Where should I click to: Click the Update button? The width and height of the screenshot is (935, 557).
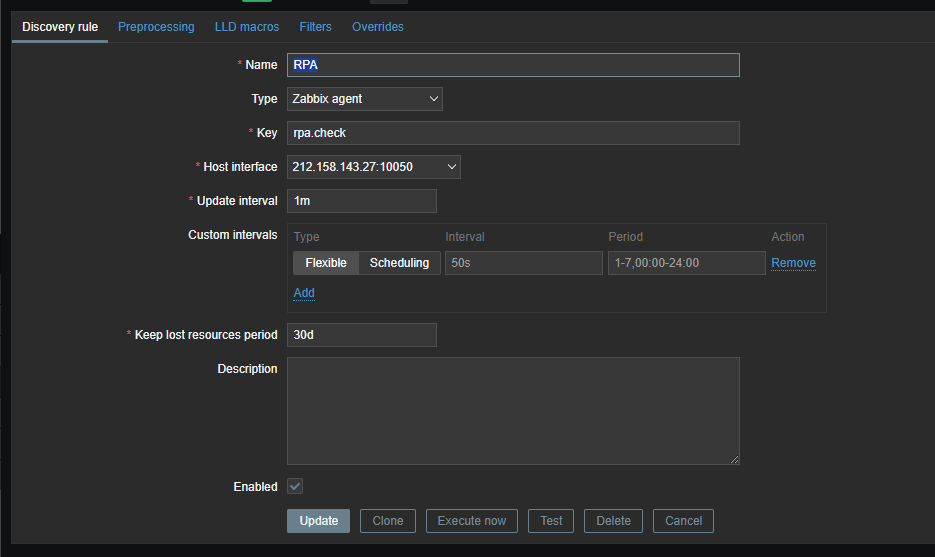(x=318, y=521)
